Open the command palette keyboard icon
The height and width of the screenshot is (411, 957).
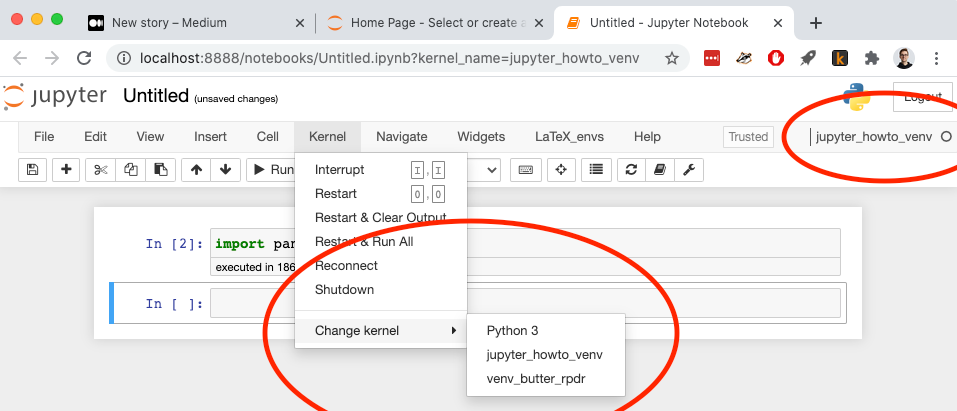coord(525,170)
